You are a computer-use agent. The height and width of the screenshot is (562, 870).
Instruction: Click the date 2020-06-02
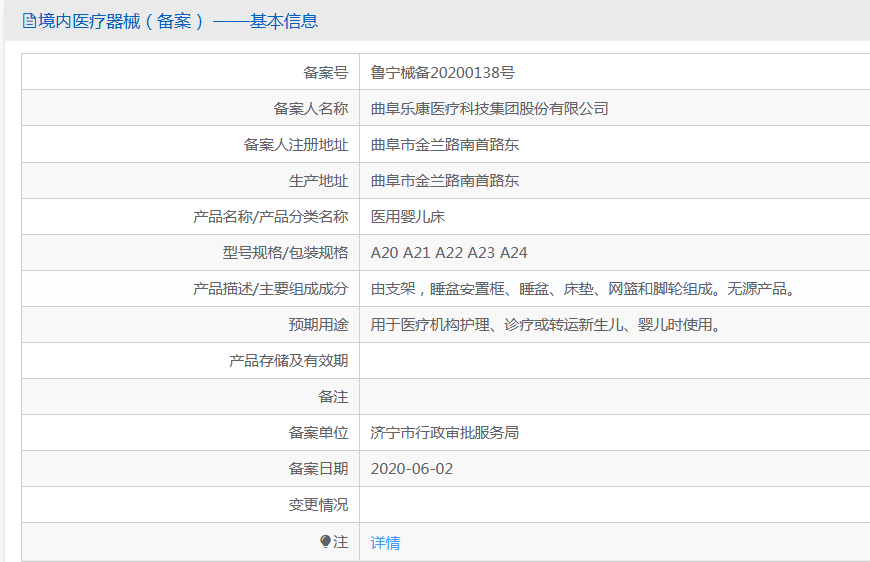pyautogui.click(x=412, y=469)
